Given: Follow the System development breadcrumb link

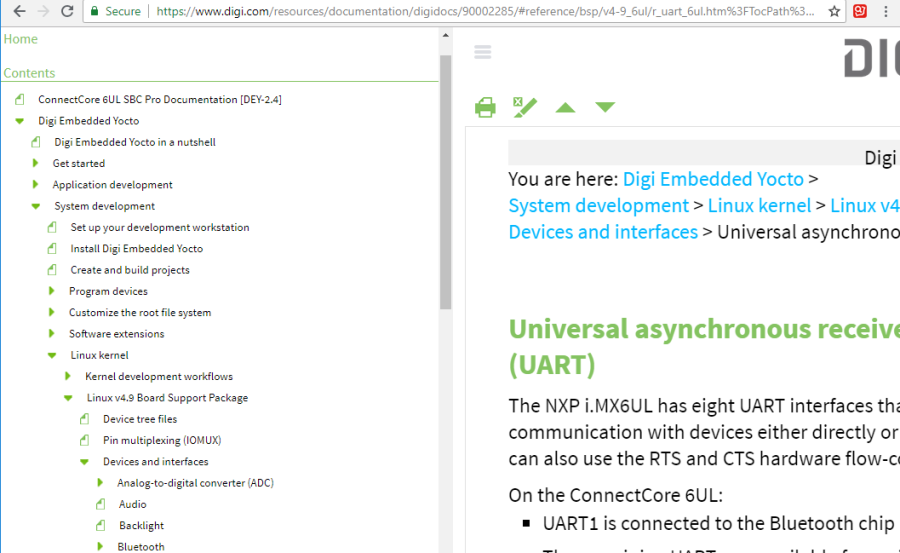Looking at the screenshot, I should [599, 206].
